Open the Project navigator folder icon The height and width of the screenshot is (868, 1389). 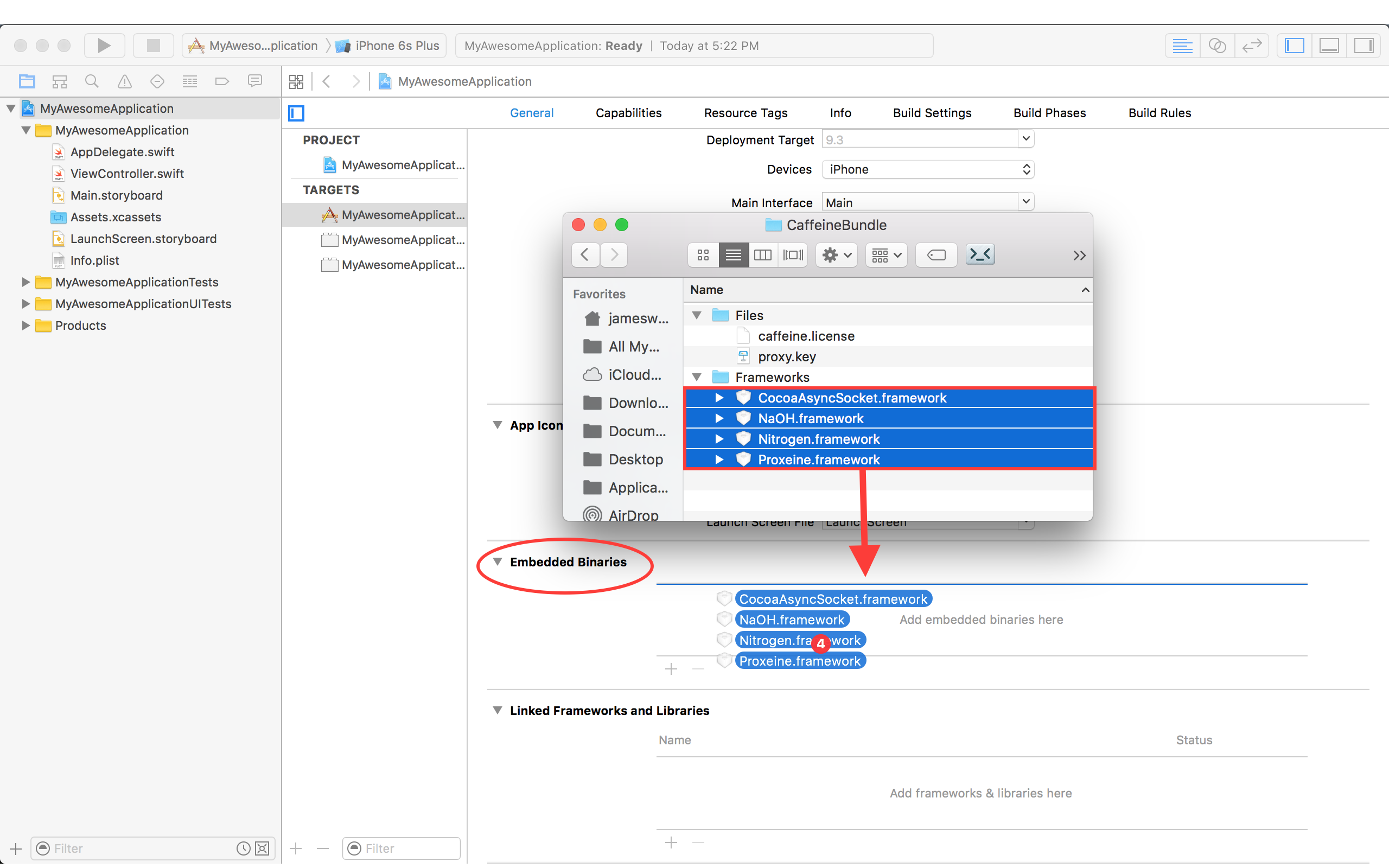(x=27, y=81)
